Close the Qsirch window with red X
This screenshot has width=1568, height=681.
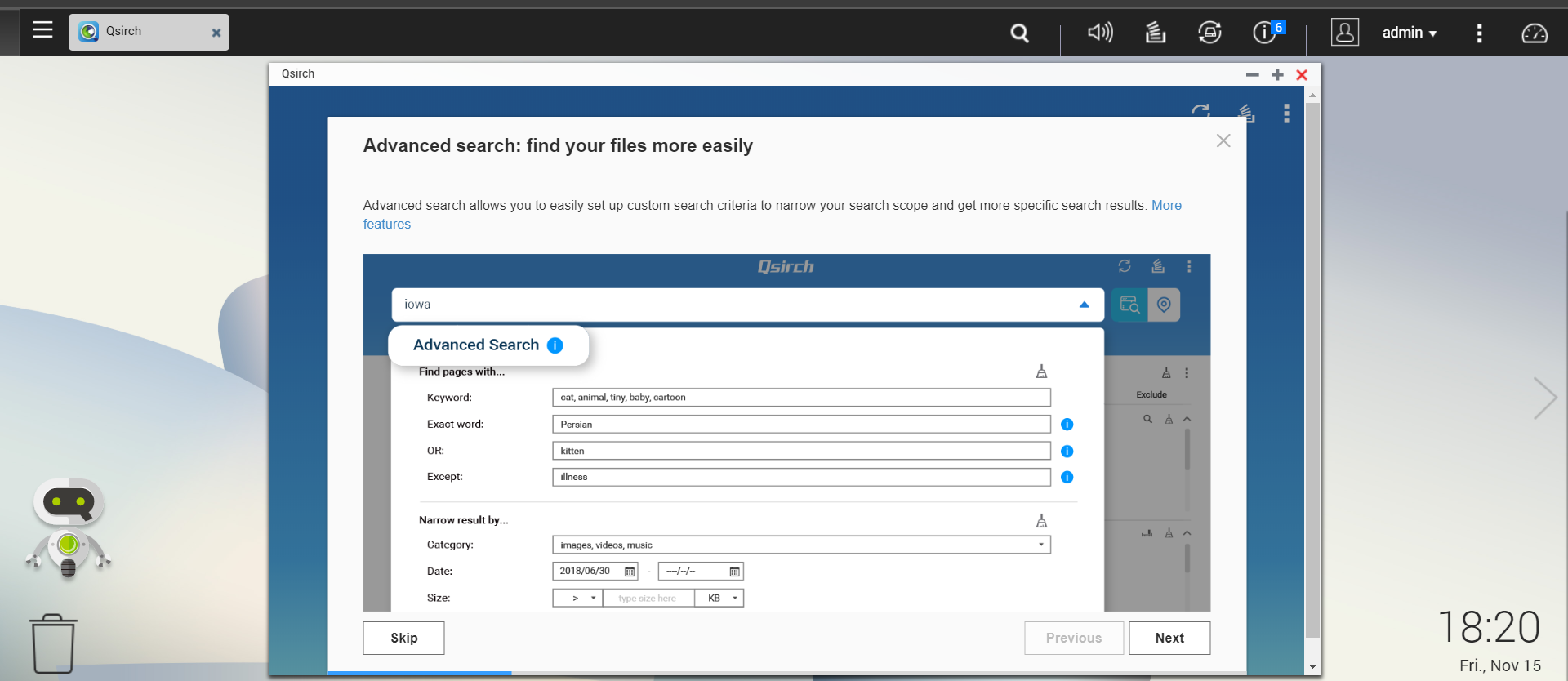click(x=1302, y=74)
